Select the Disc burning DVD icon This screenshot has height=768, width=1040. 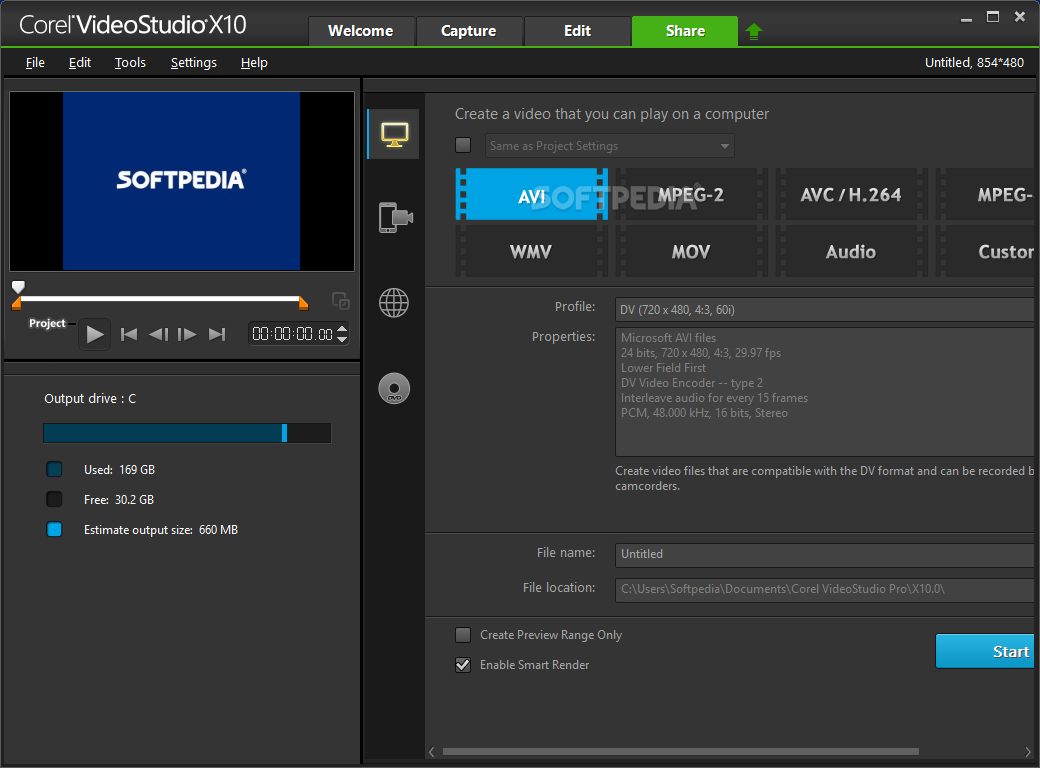[x=394, y=389]
